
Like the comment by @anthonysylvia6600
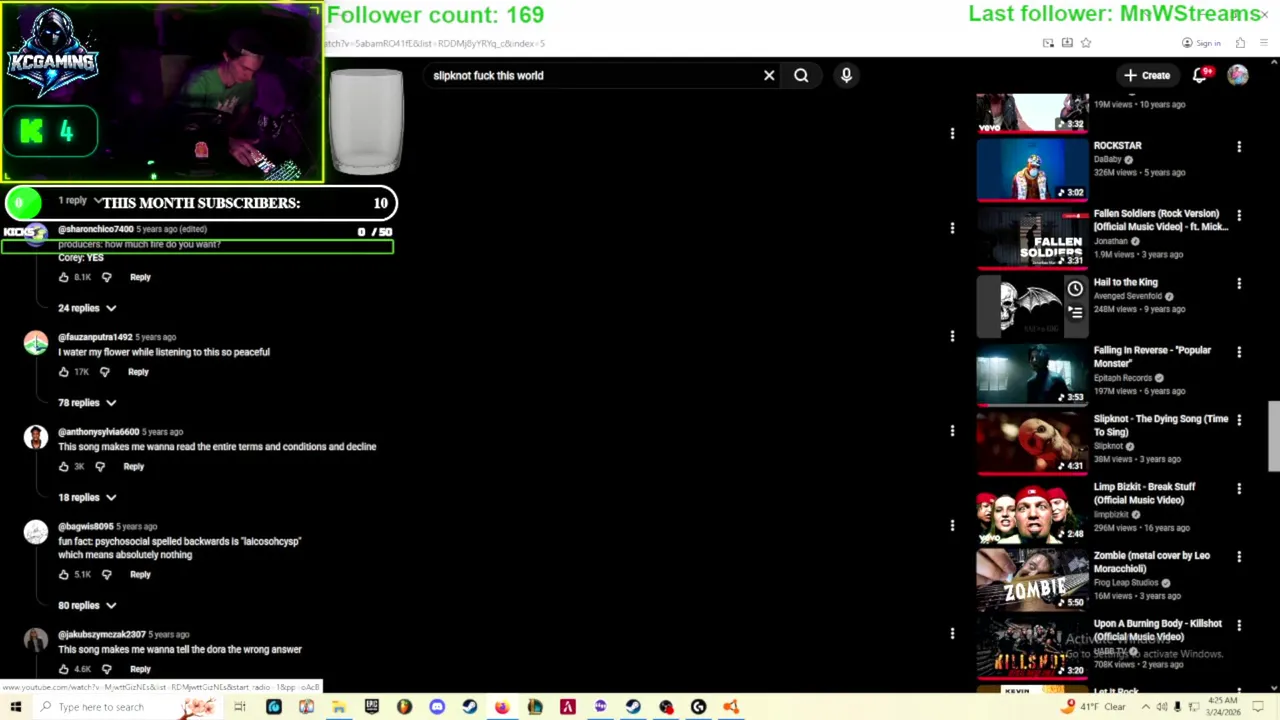click(x=64, y=466)
